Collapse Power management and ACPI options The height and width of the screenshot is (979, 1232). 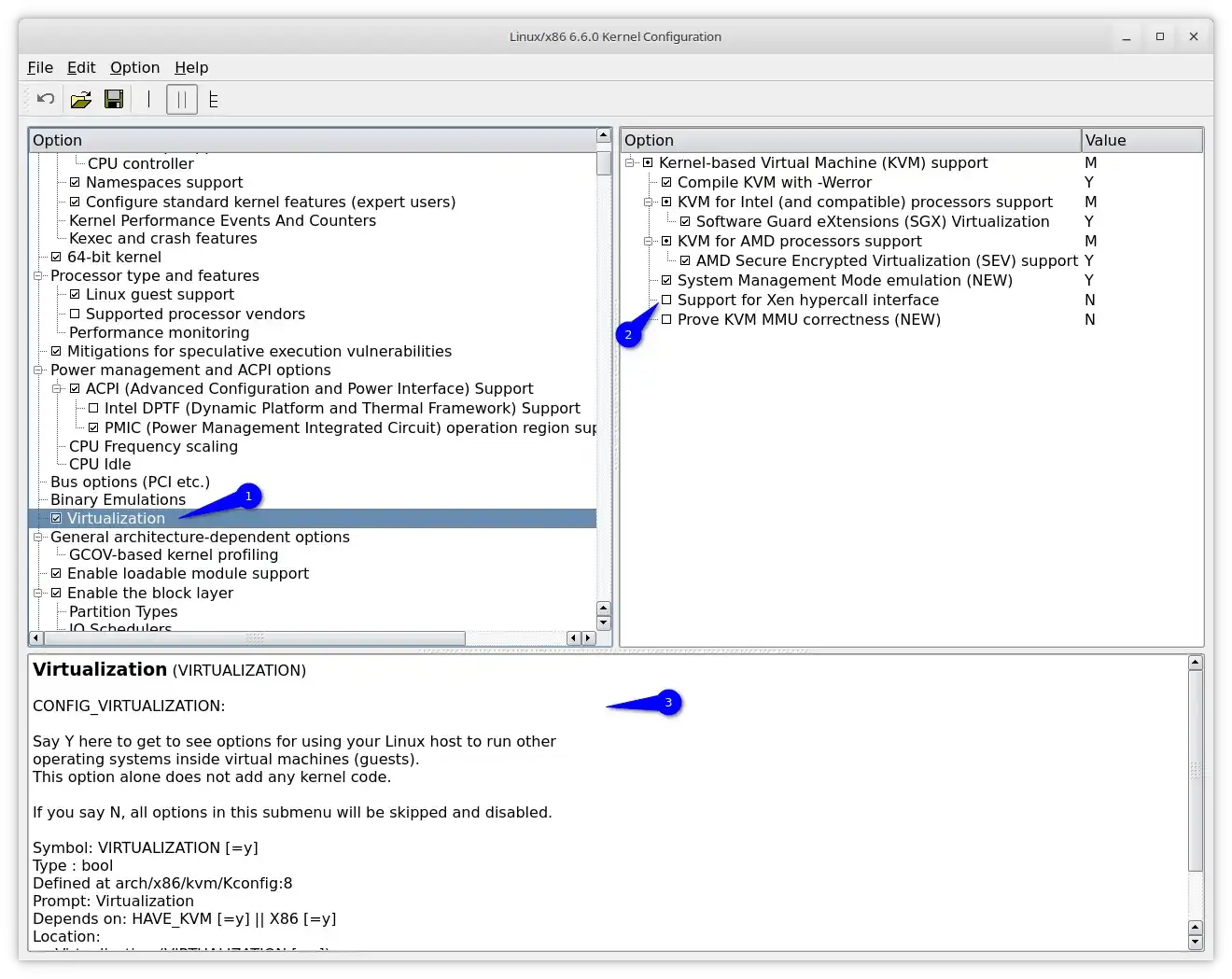[x=38, y=371]
